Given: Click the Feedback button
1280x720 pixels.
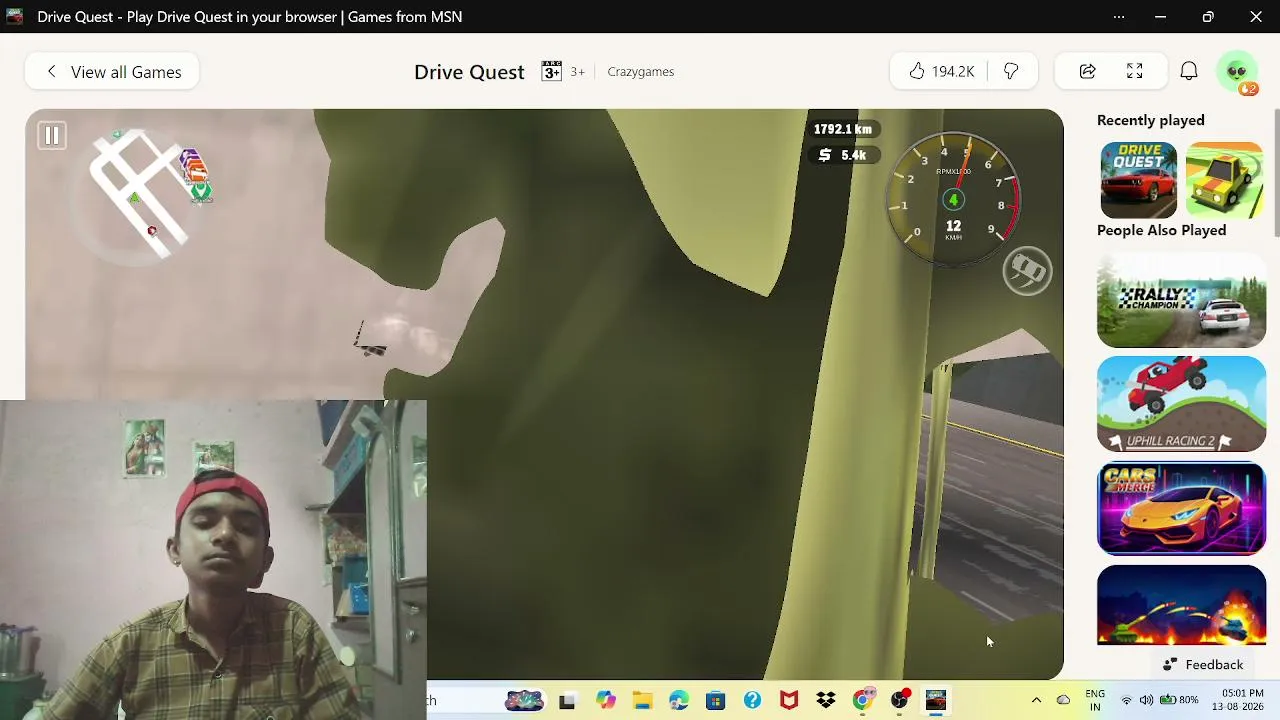Looking at the screenshot, I should (1203, 665).
